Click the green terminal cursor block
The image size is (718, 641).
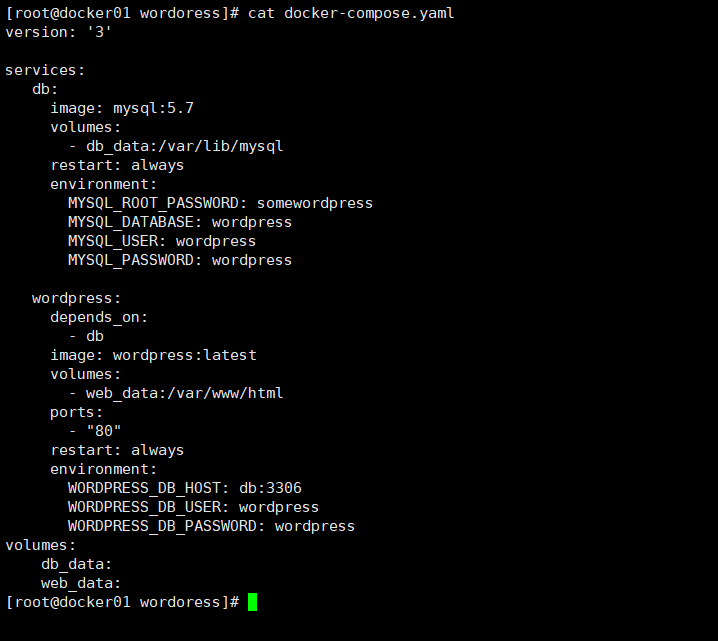[253, 602]
